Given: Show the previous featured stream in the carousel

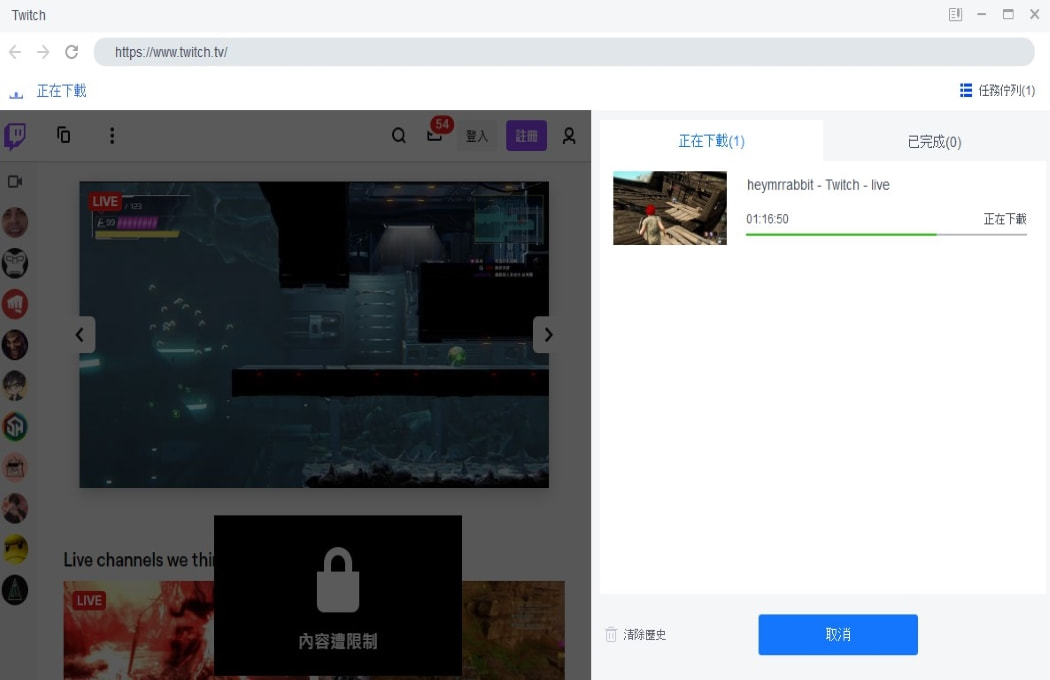Looking at the screenshot, I should click(81, 334).
